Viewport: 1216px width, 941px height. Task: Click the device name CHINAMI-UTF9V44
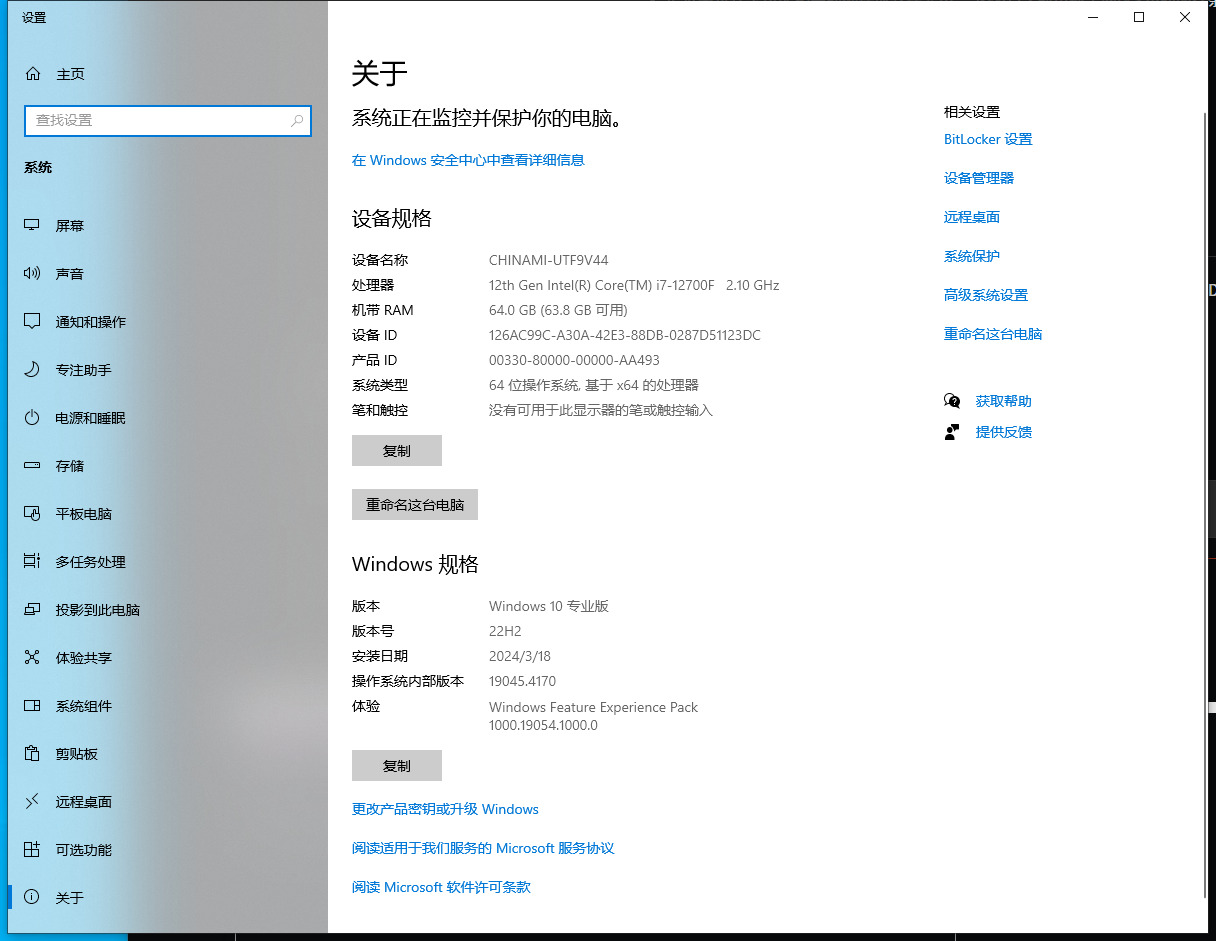(549, 260)
